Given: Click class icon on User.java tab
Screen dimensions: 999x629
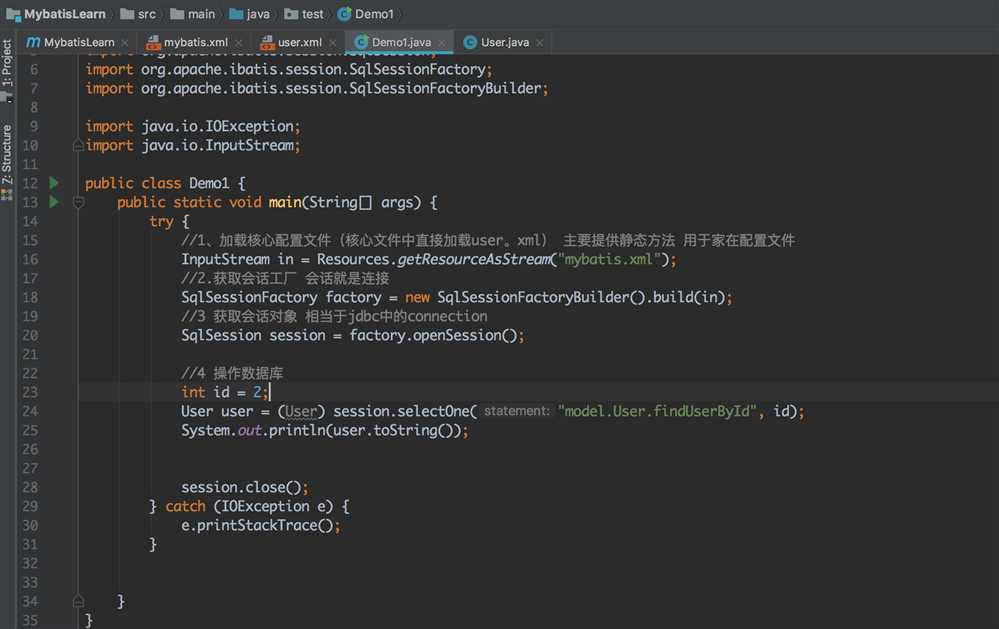Looking at the screenshot, I should 470,42.
